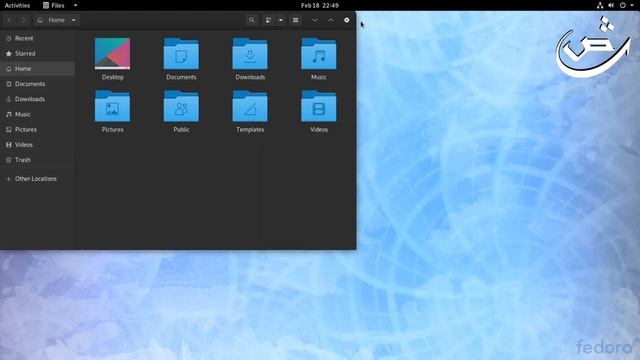
Task: Open the Documents folder icon
Action: click(181, 53)
